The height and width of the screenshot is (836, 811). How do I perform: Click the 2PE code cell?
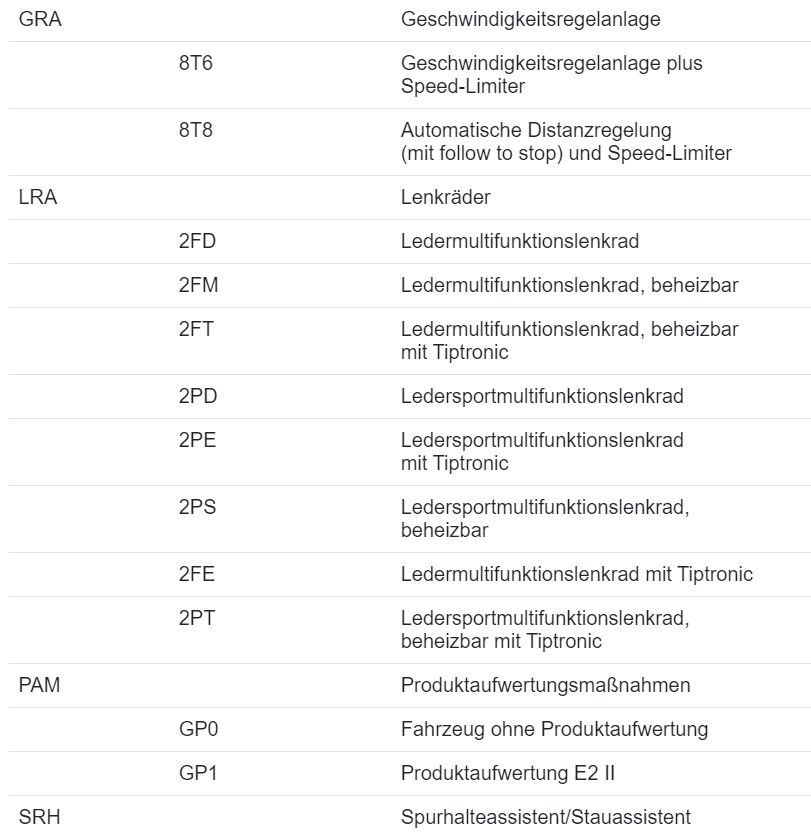197,440
